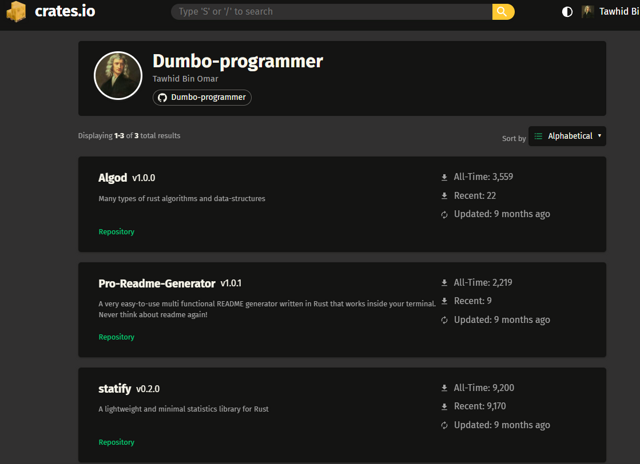Open the Pro-Readme-Generator crate page
Viewport: 640px width, 464px height.
[157, 284]
